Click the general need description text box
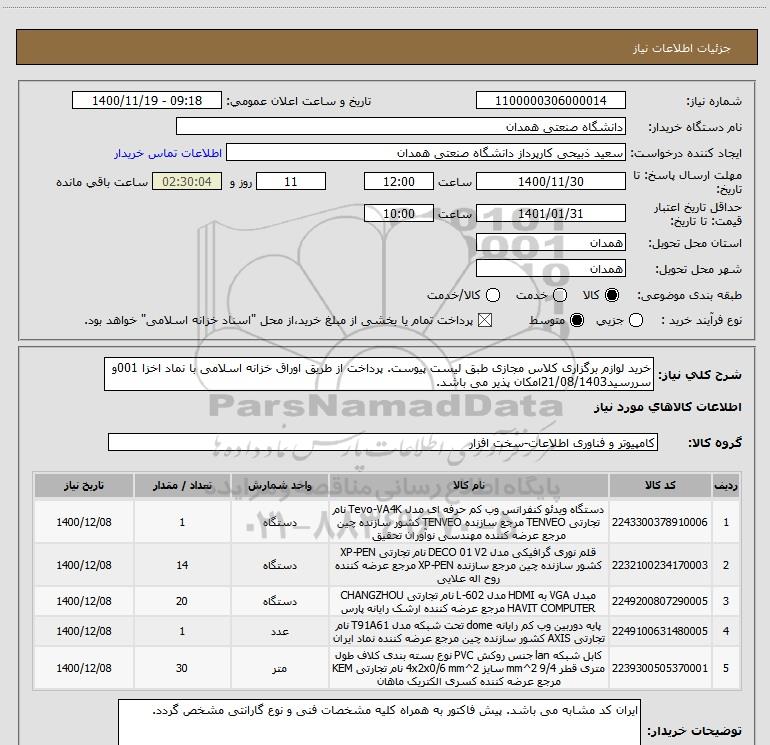 (379, 375)
